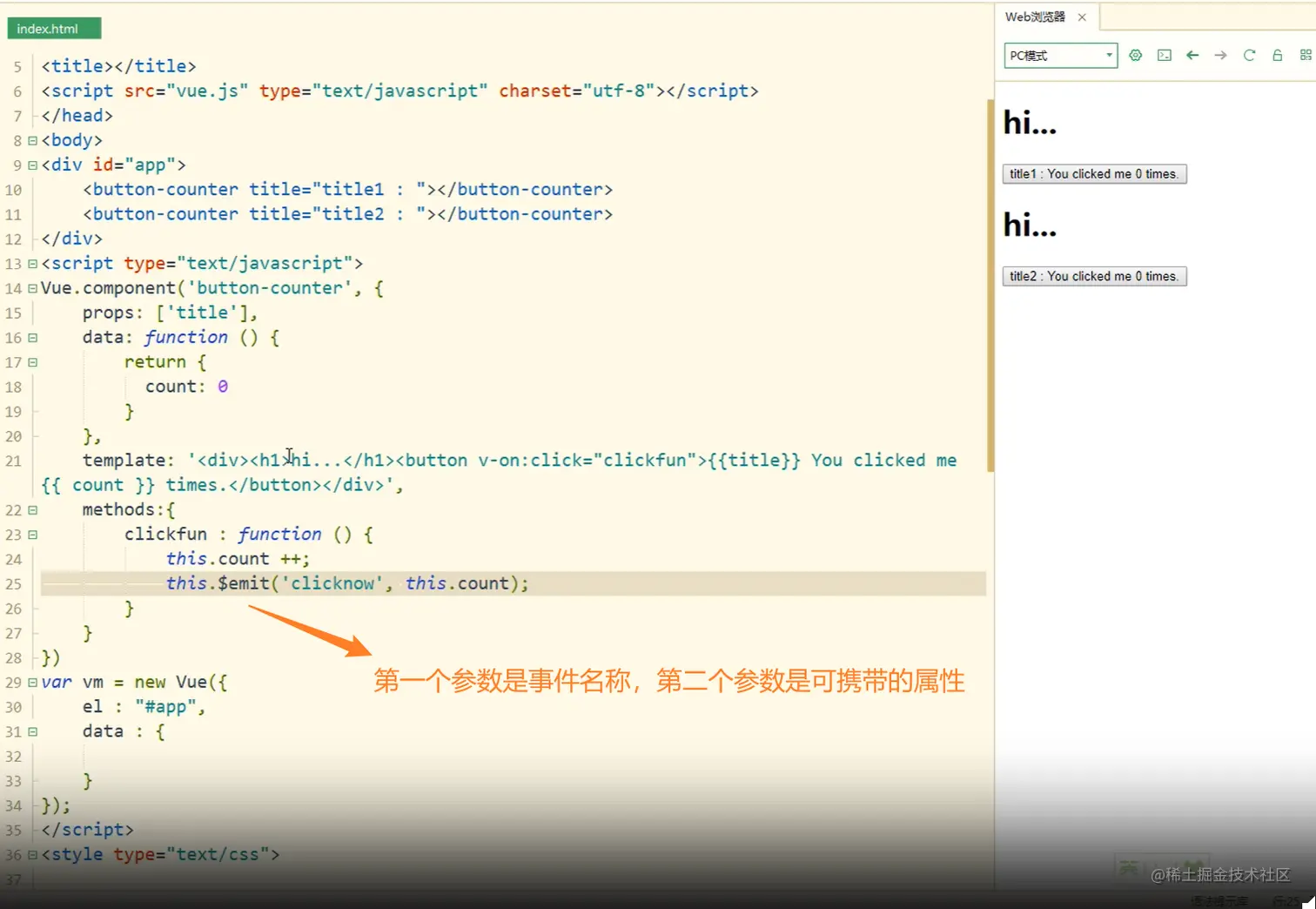
Task: Click 'methods:{' on line 22
Action: point(129,509)
